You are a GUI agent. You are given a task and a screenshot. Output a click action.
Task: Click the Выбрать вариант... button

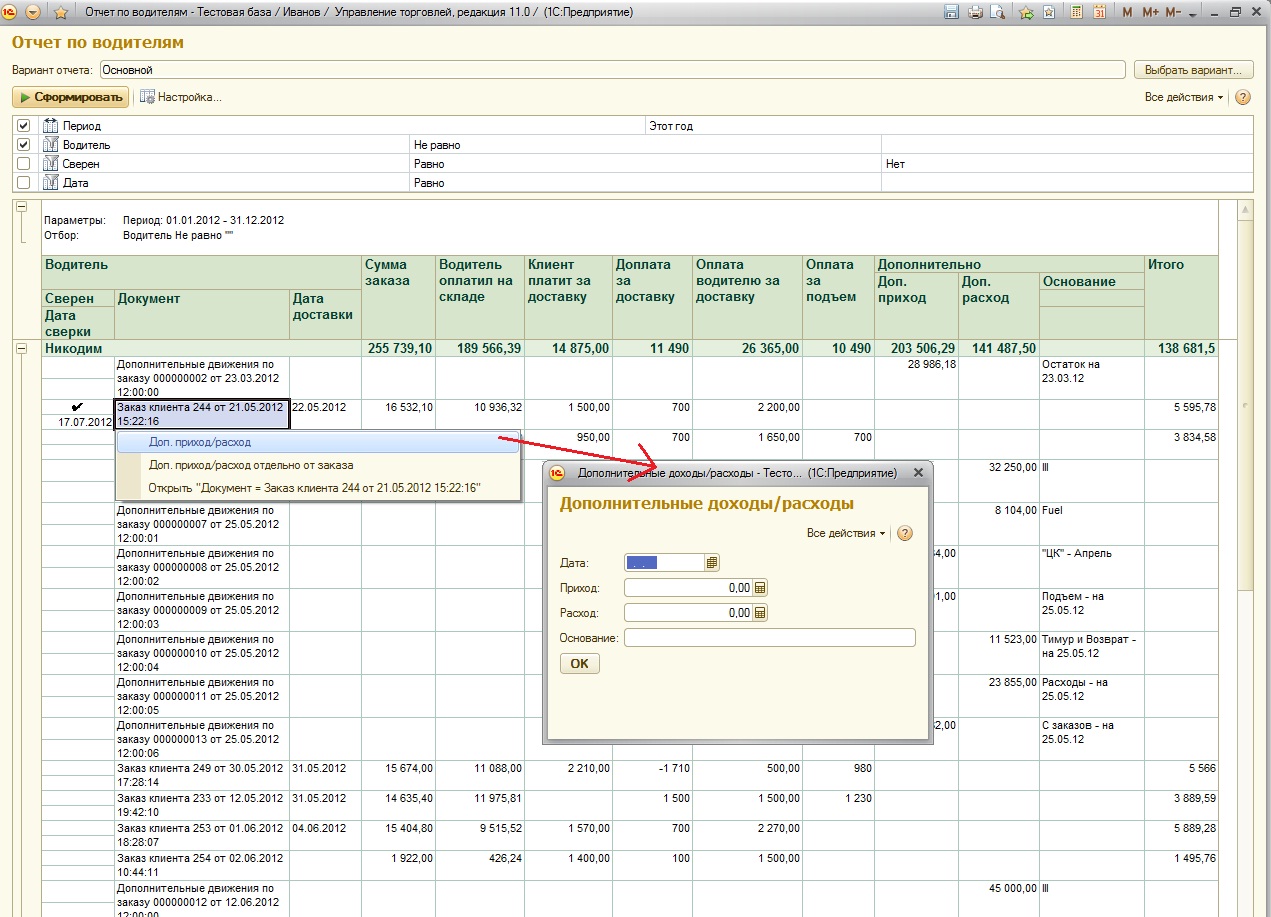point(1193,70)
